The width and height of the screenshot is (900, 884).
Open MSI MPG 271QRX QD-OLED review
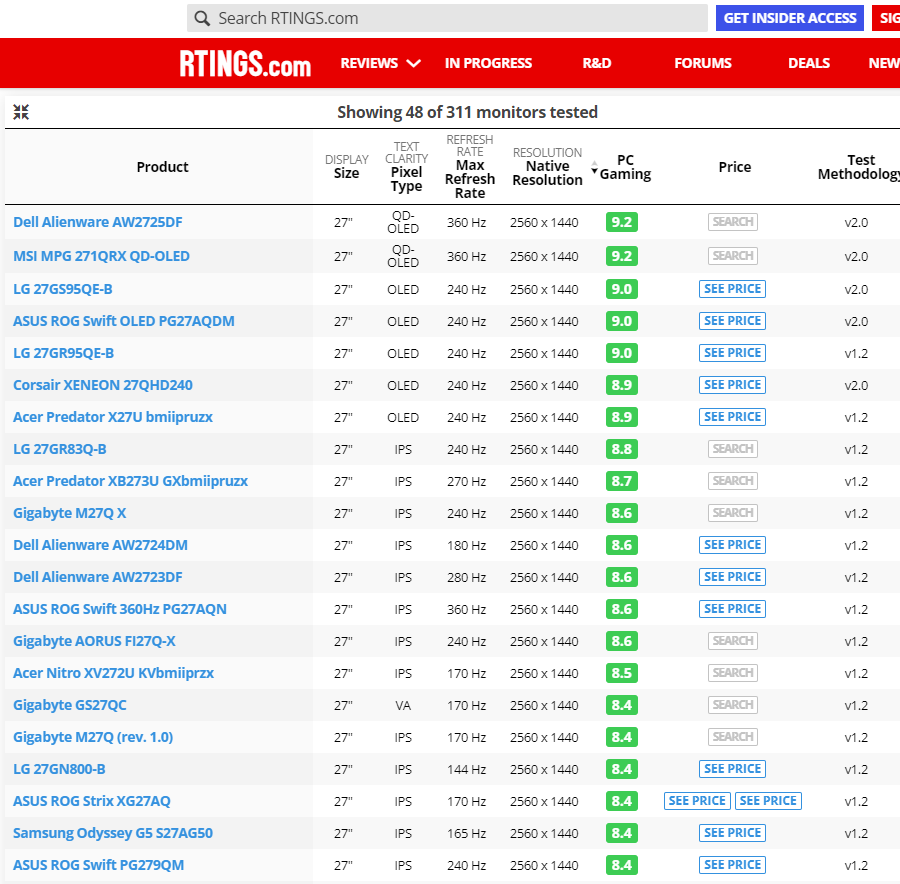click(102, 256)
